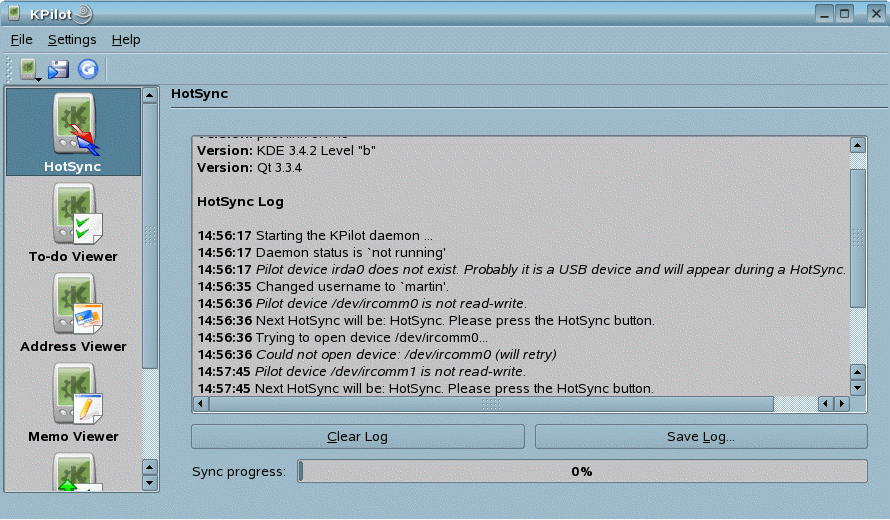
Task: Open the Memo Viewer panel
Action: click(x=73, y=403)
